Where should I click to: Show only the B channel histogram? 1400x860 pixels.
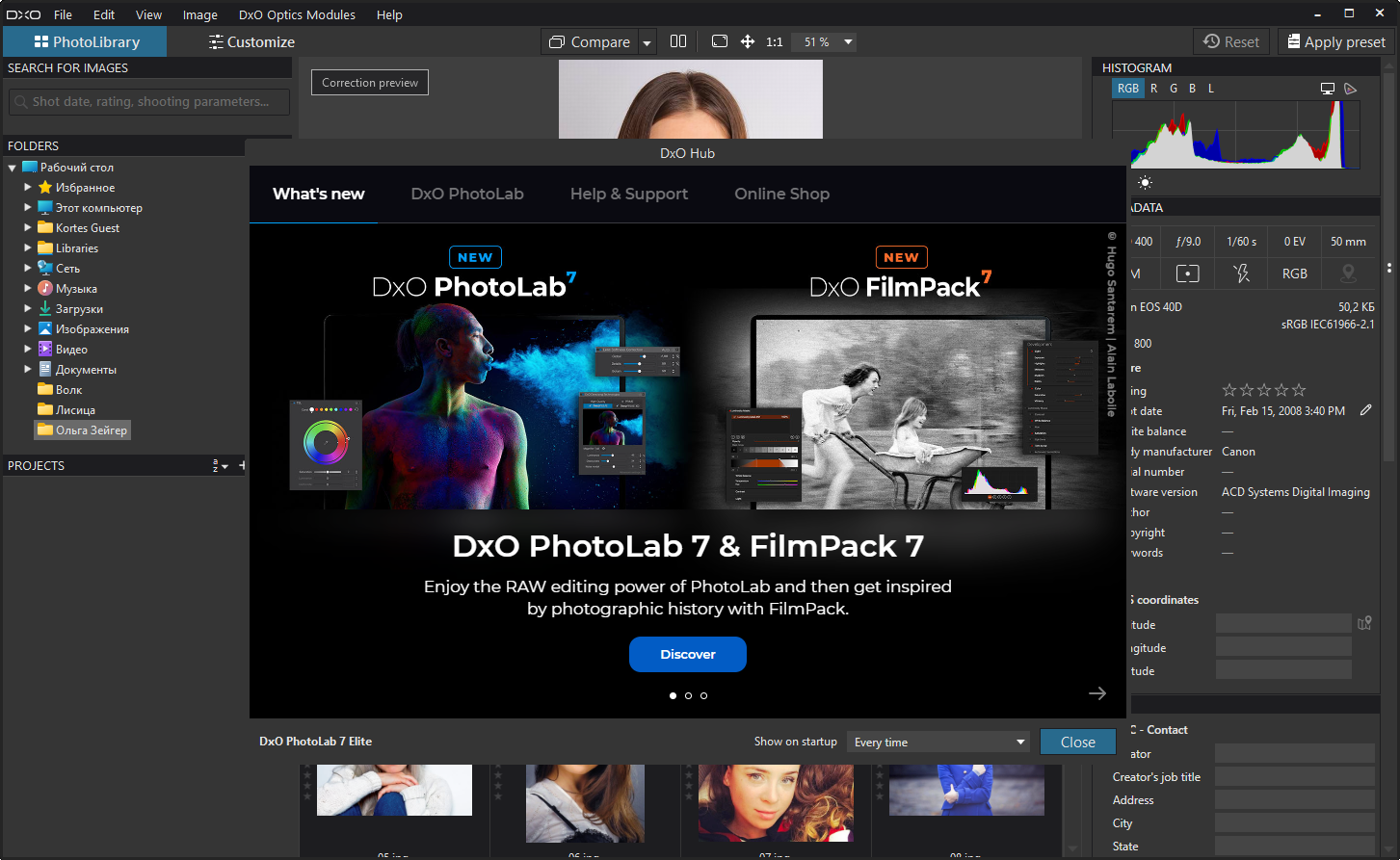click(1192, 89)
